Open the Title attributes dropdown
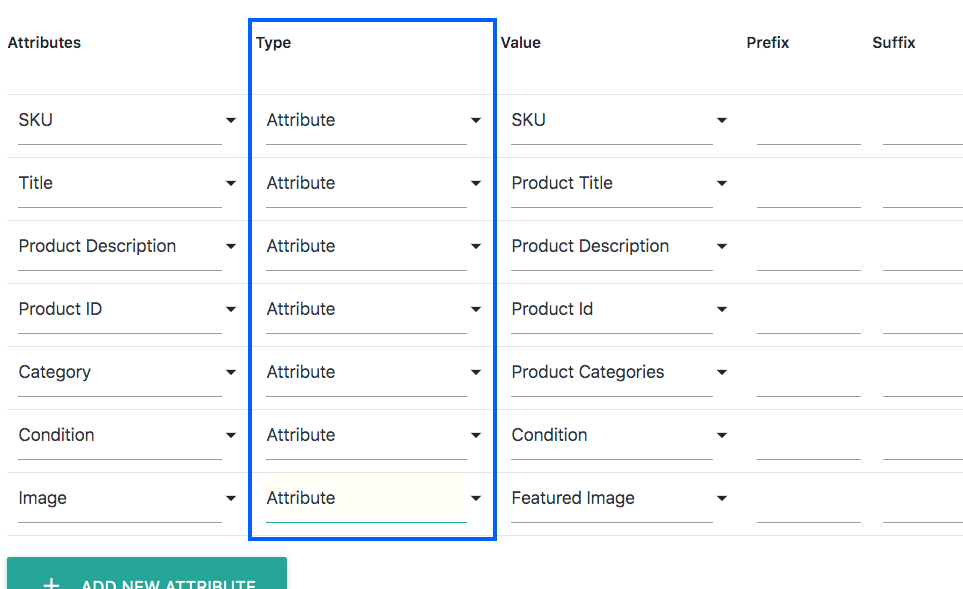The width and height of the screenshot is (963, 589). tap(127, 183)
